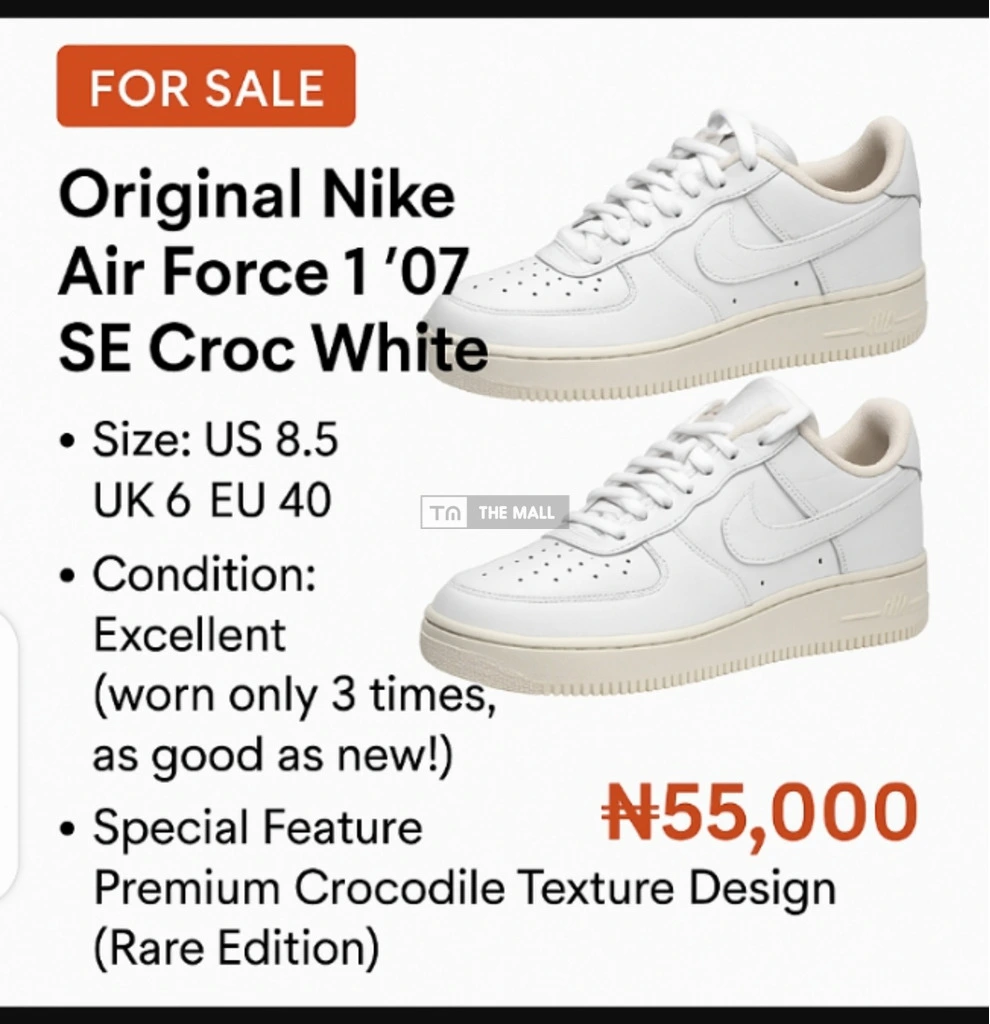The width and height of the screenshot is (990, 1024).
Task: Click the orange FOR SALE badge
Action: point(206,86)
